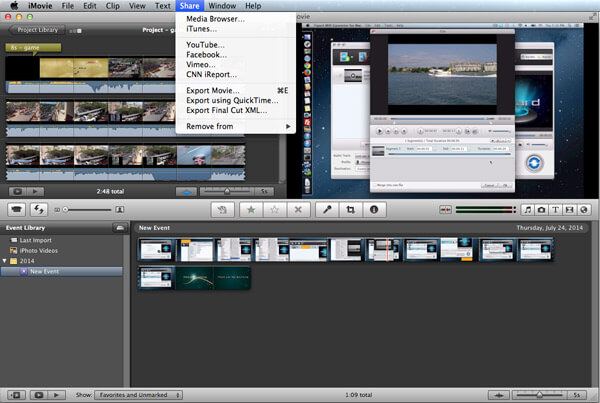Open the Show filter dropdown
This screenshot has width=600, height=403.
coord(139,395)
